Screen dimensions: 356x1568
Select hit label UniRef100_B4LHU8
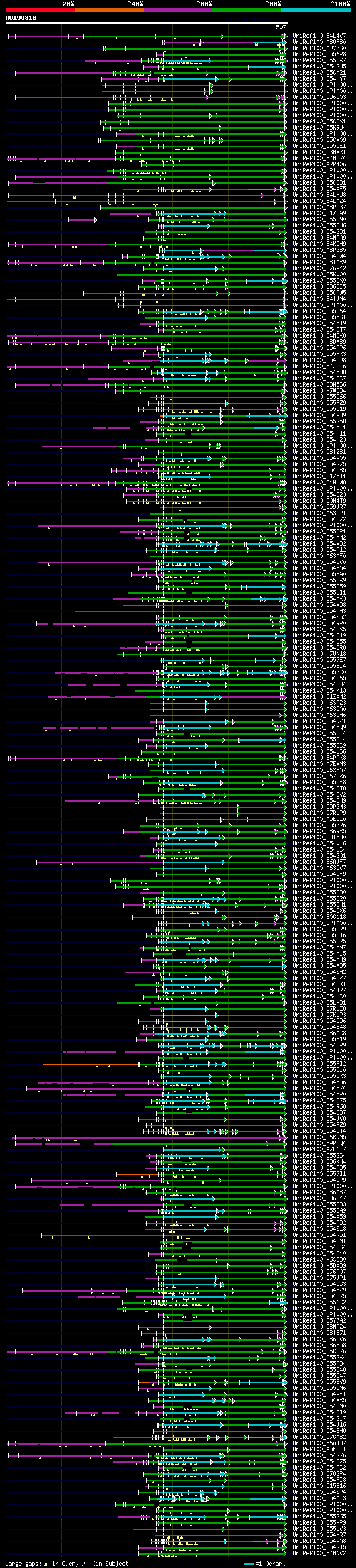(319, 195)
